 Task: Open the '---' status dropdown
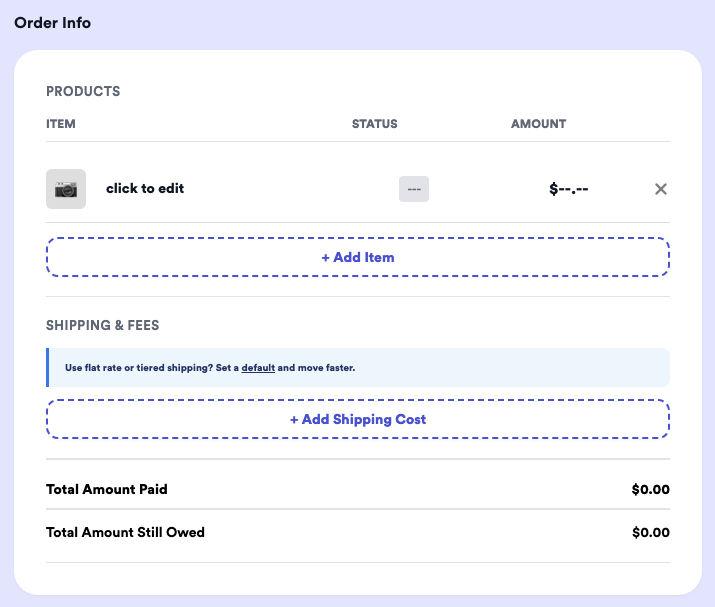(x=414, y=189)
